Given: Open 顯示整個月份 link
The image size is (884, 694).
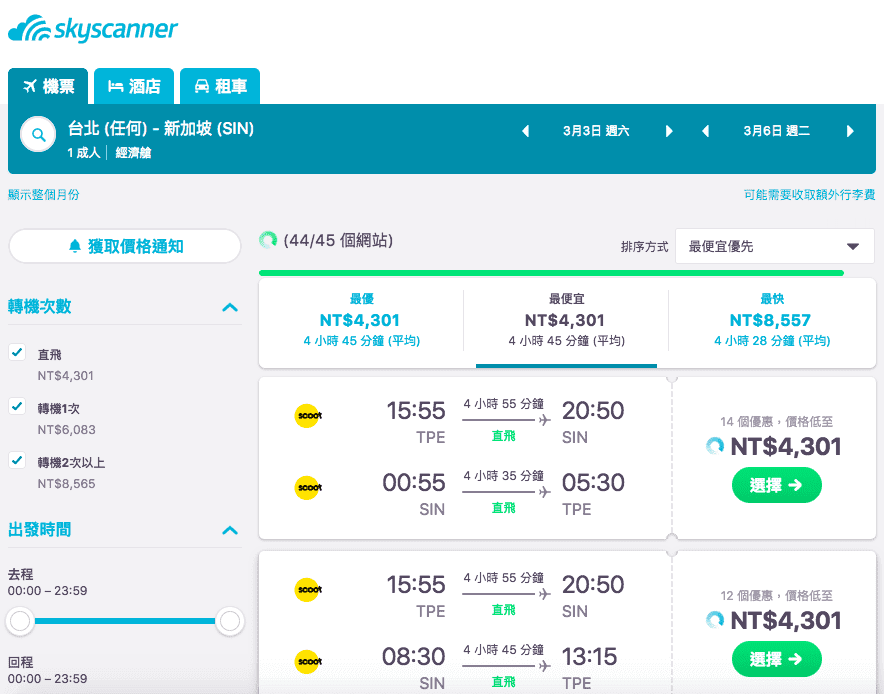Looking at the screenshot, I should pyautogui.click(x=43, y=195).
